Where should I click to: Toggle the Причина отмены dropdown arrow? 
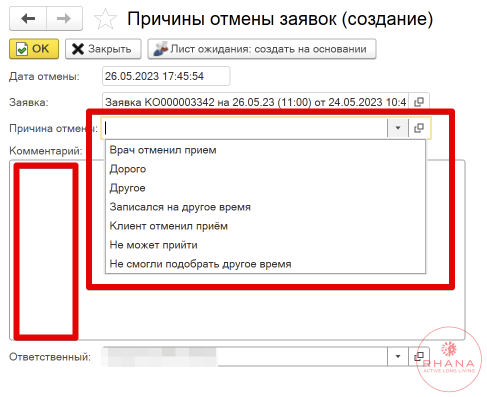tap(398, 128)
